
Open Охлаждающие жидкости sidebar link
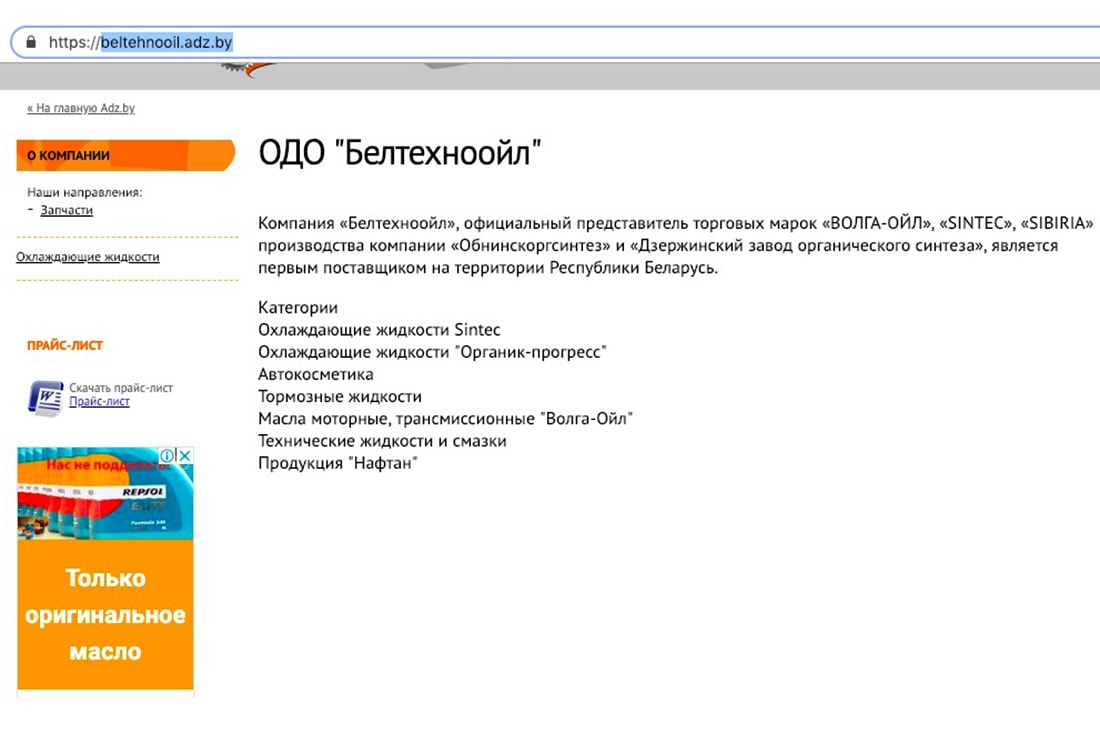click(88, 257)
